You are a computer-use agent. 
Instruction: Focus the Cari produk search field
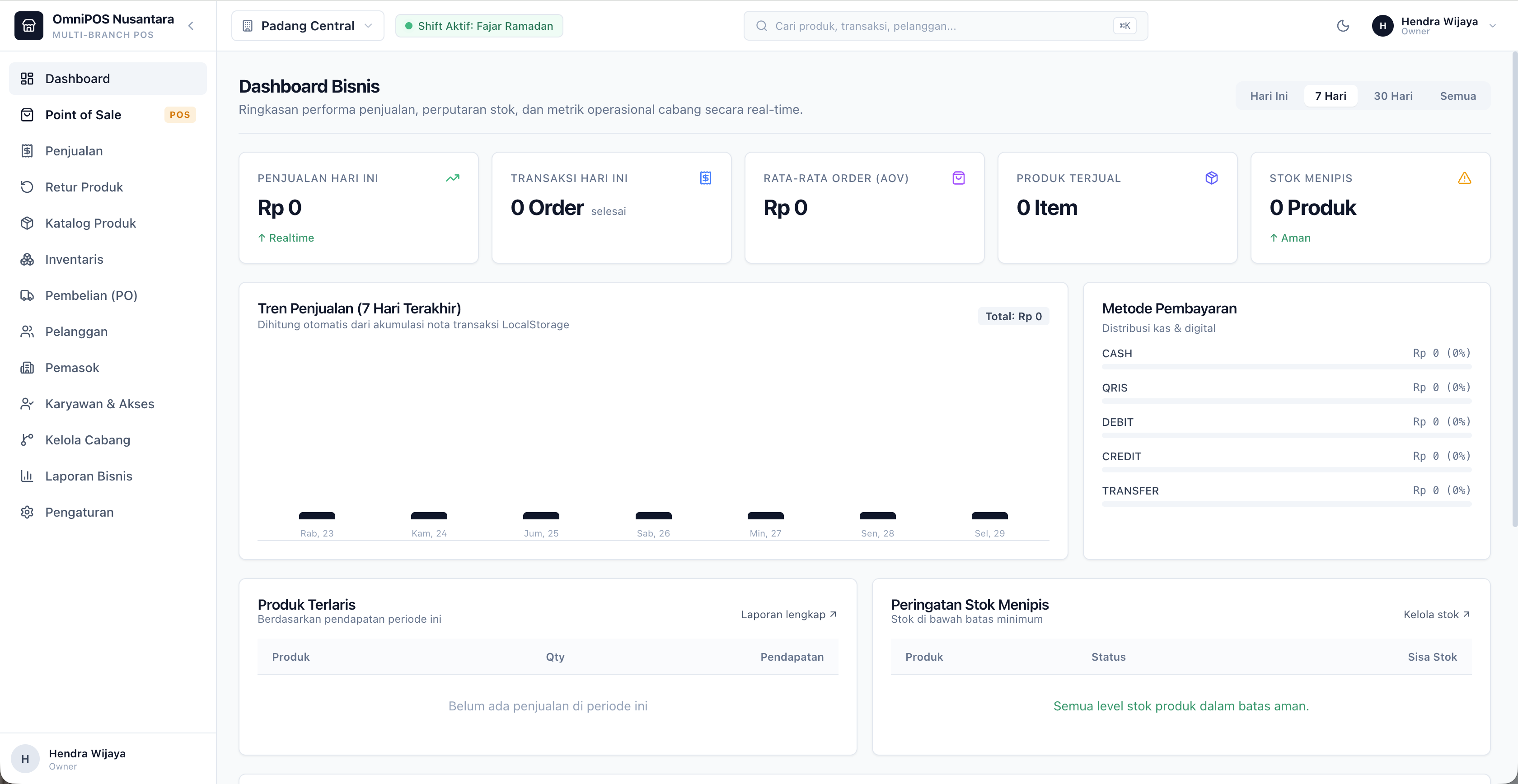pos(945,26)
